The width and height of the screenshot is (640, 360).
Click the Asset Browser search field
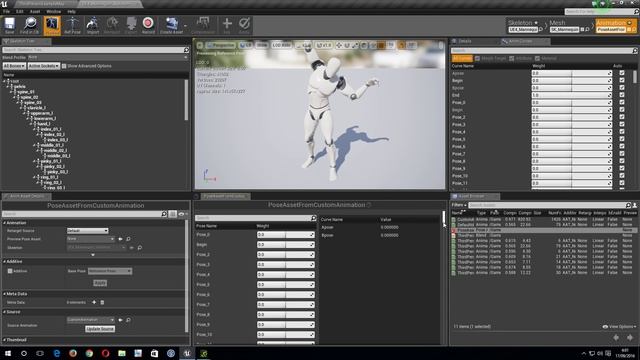(x=547, y=205)
